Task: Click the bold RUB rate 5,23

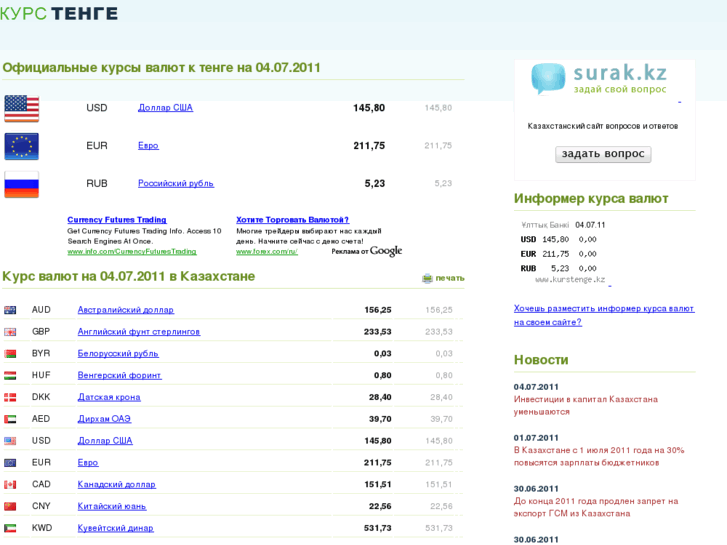Action: tap(375, 184)
